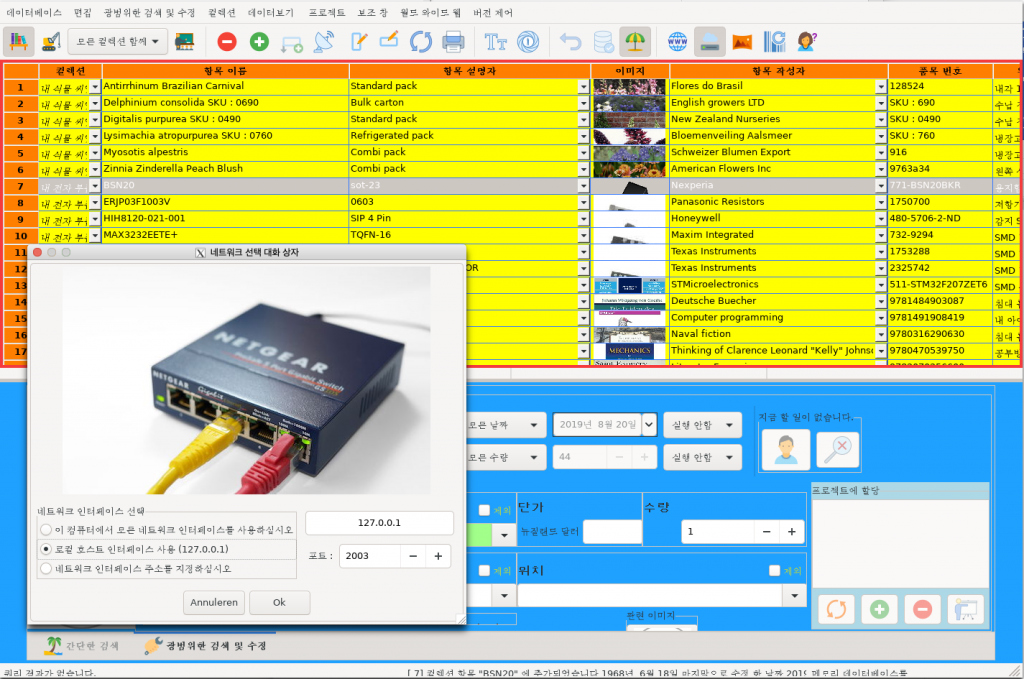Open descriptor dropdown for Antirrhinum Brazilian Carnival row
1024x679 pixels.
pos(584,86)
